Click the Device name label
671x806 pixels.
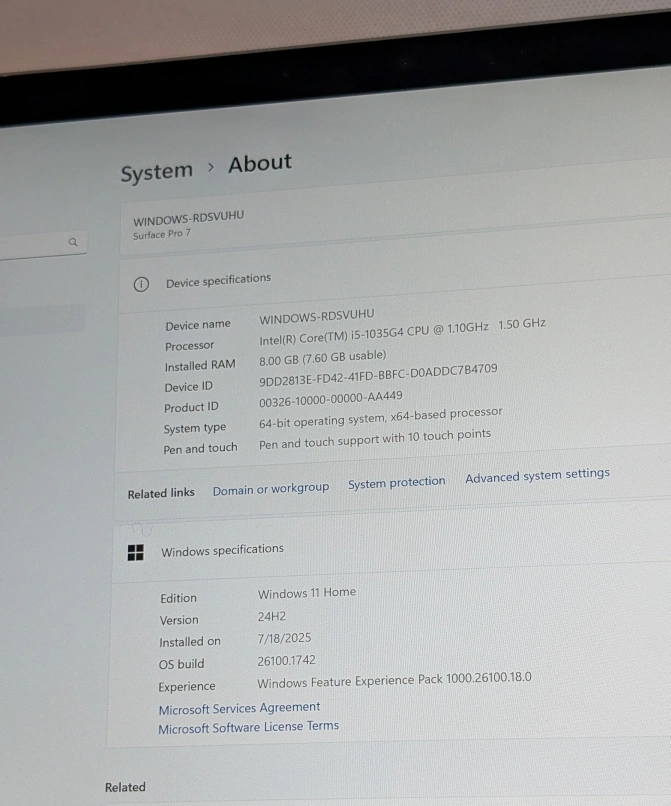click(198, 325)
